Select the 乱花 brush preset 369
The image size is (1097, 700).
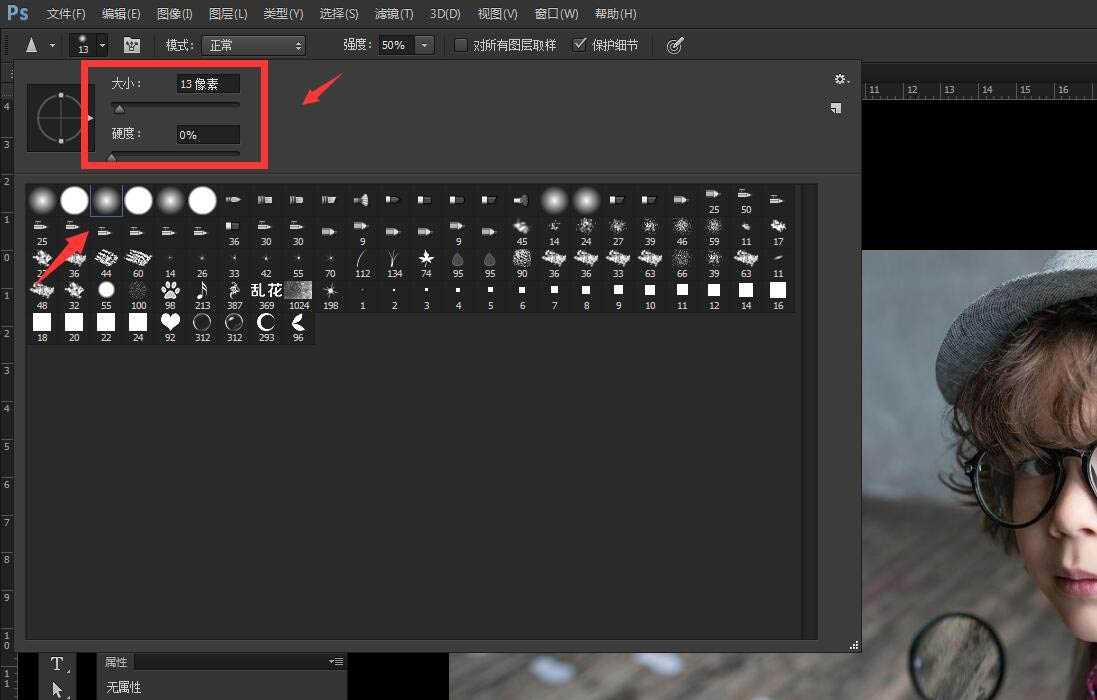coord(266,296)
